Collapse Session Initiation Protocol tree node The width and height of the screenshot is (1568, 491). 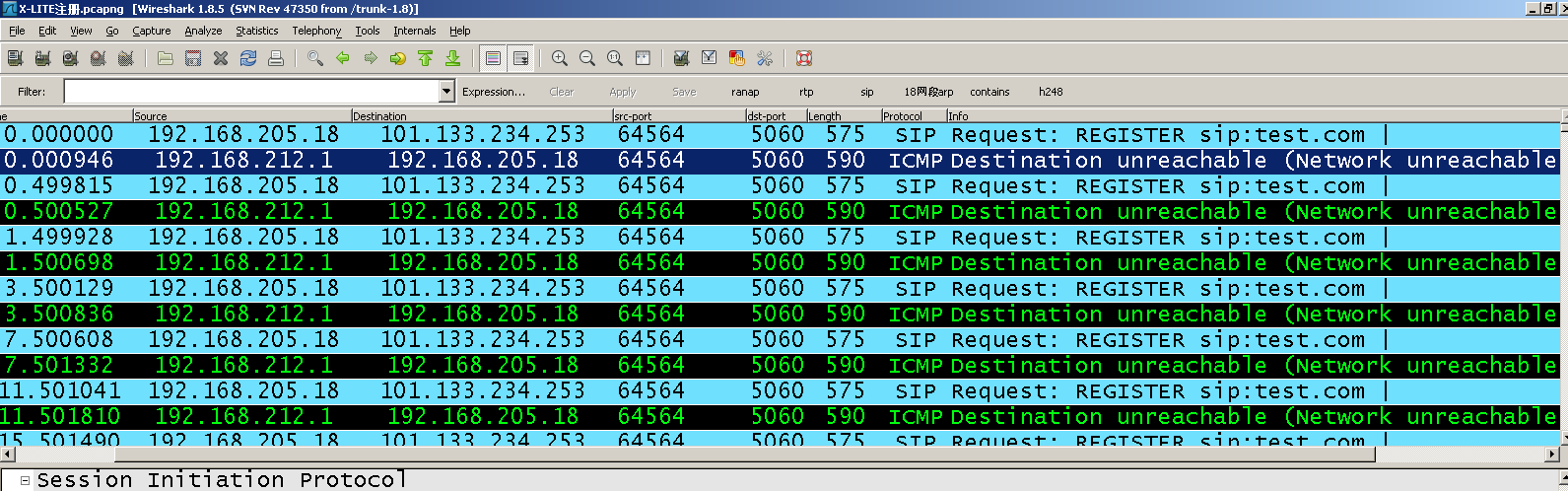pos(25,480)
